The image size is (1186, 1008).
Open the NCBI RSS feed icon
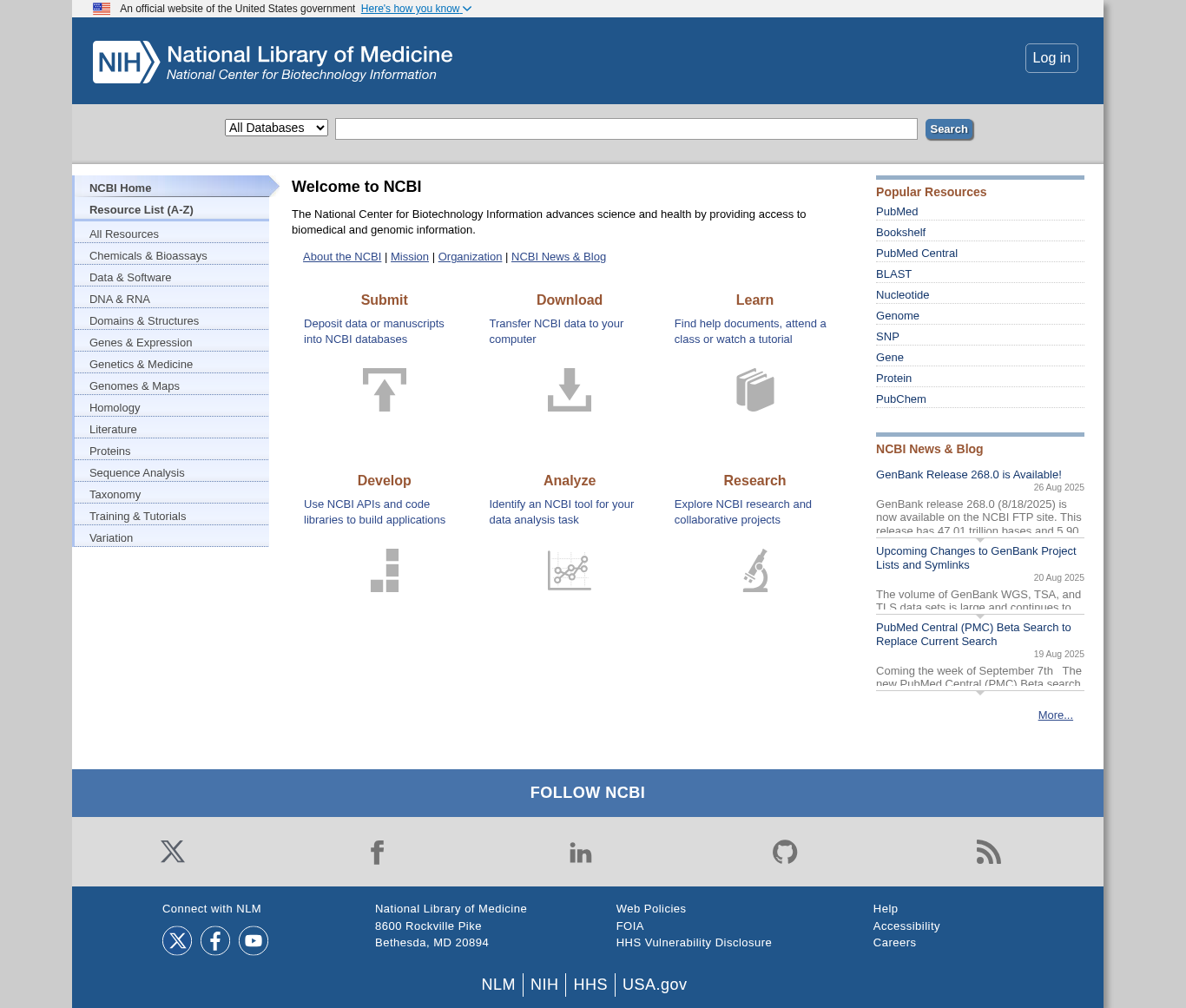pyautogui.click(x=989, y=852)
